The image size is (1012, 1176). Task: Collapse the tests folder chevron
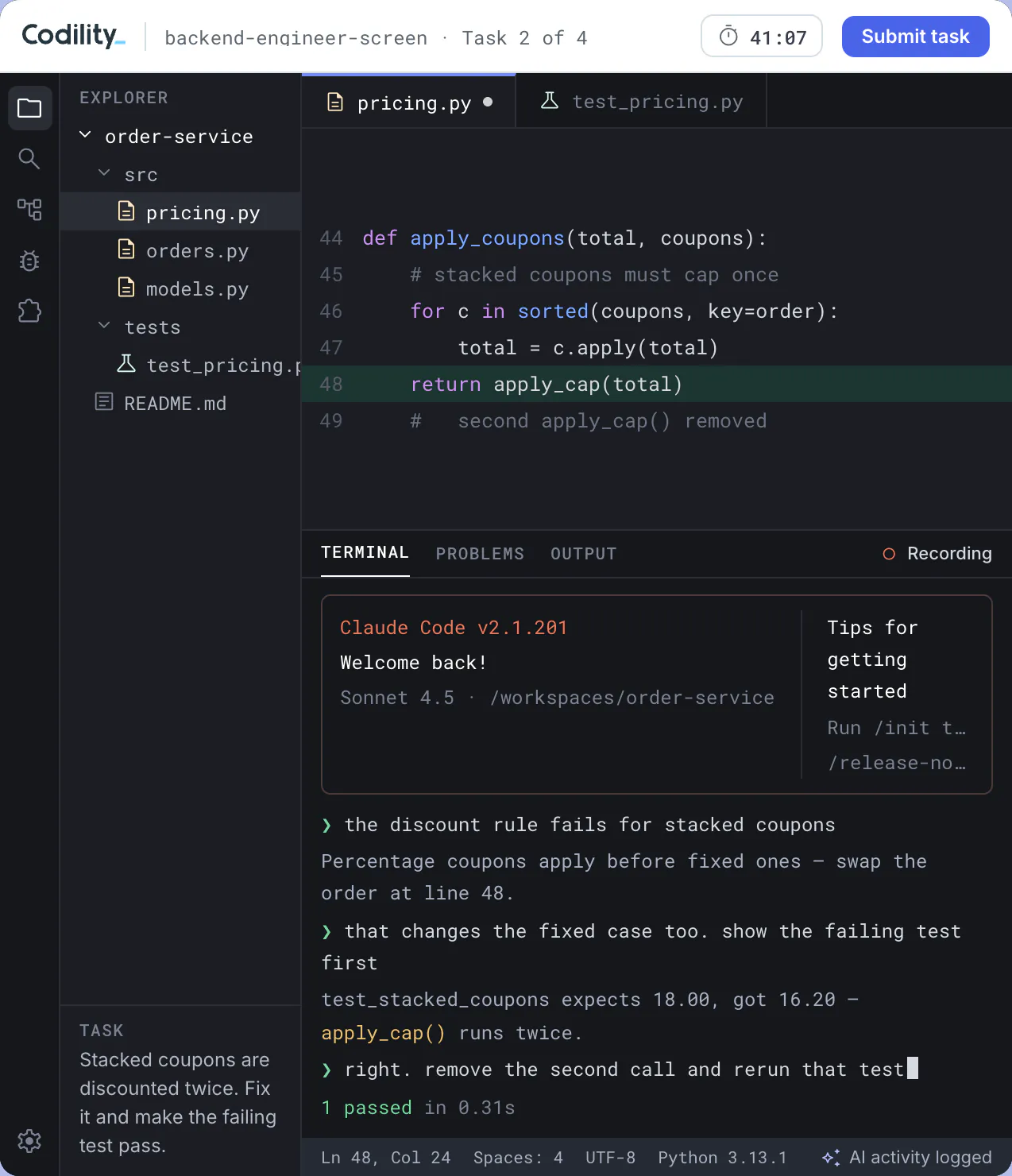click(104, 326)
